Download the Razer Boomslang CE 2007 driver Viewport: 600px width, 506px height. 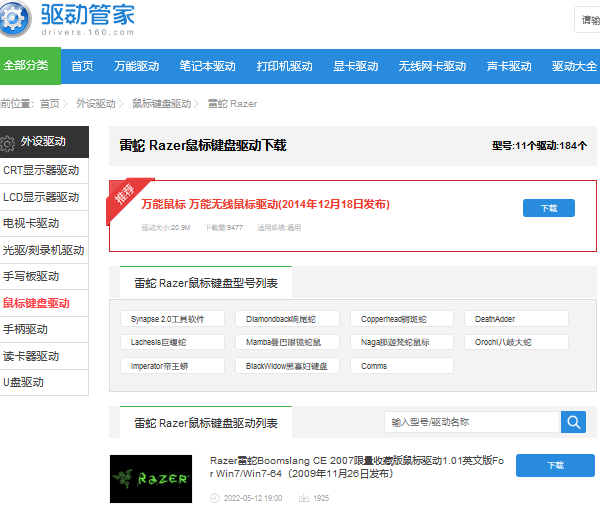(x=554, y=466)
